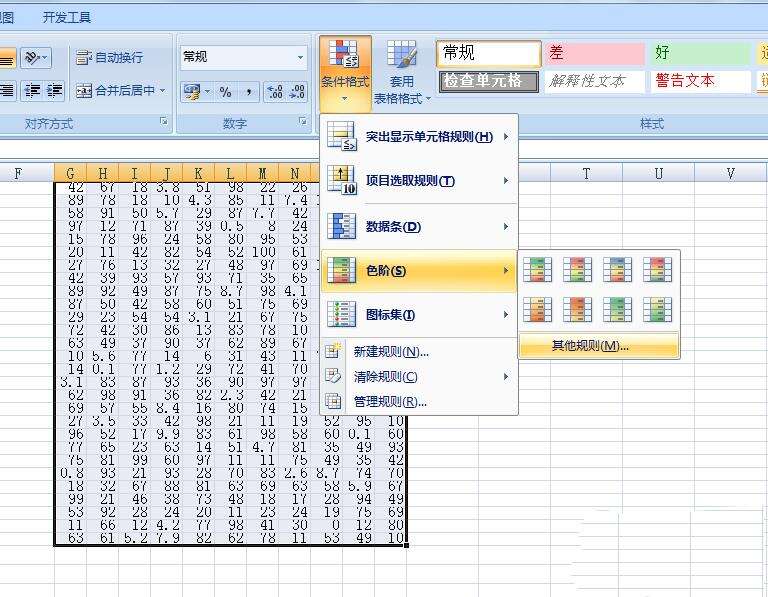Apply the 常规 cell style

(x=488, y=53)
